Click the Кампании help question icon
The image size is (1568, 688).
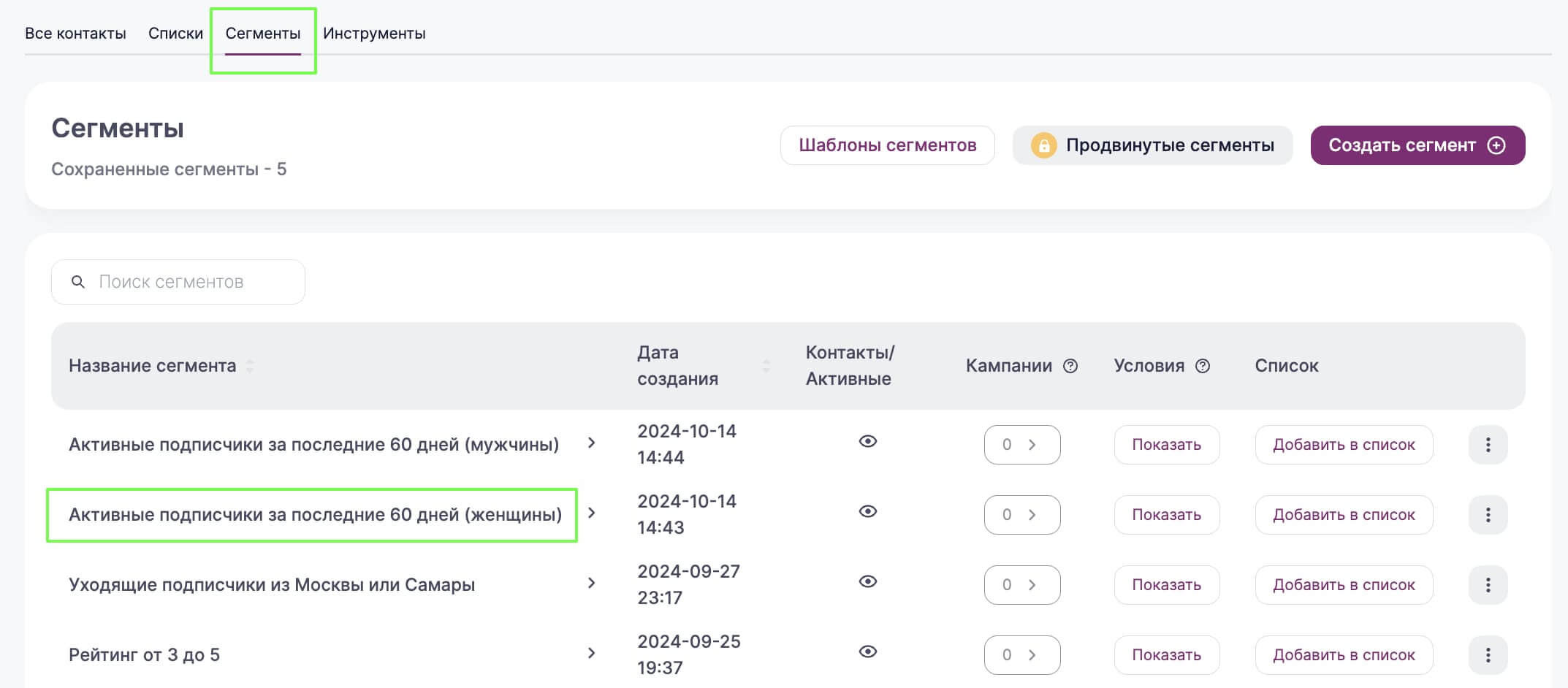(1070, 366)
